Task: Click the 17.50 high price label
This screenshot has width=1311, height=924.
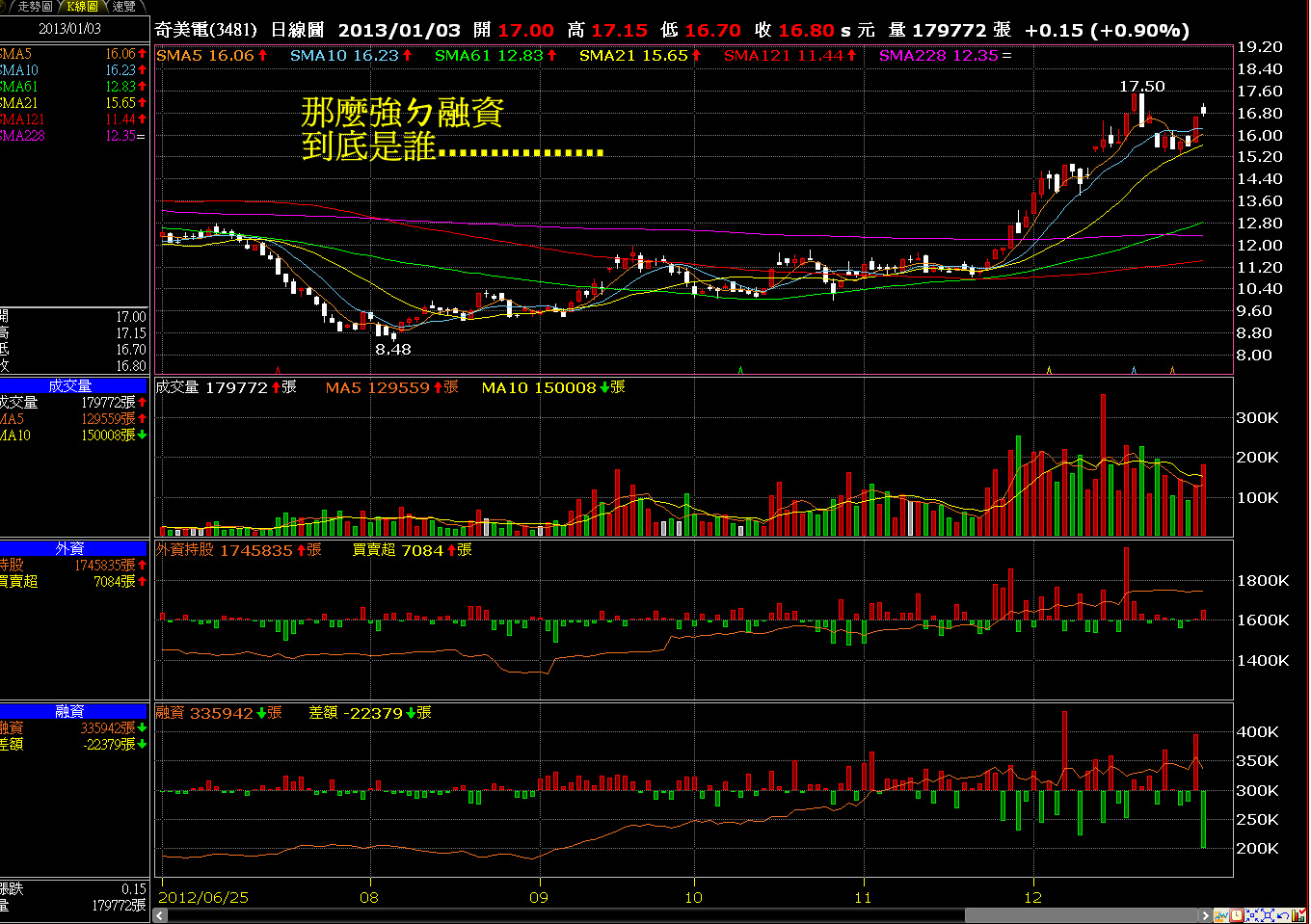Action: (1142, 87)
